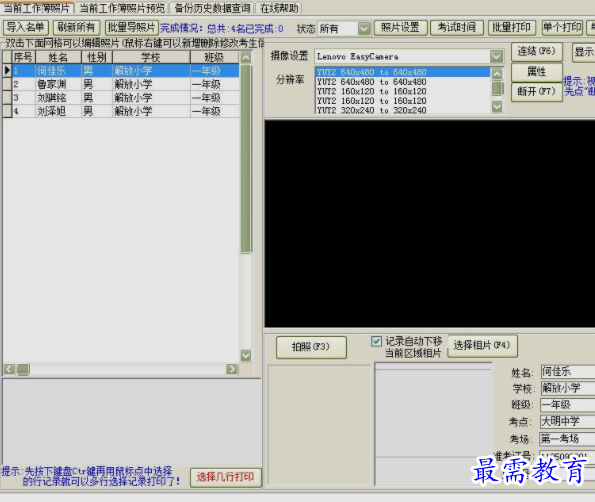The width and height of the screenshot is (595, 502).
Task: Click the 考点 input field with 大明中学
Action: pyautogui.click(x=568, y=421)
